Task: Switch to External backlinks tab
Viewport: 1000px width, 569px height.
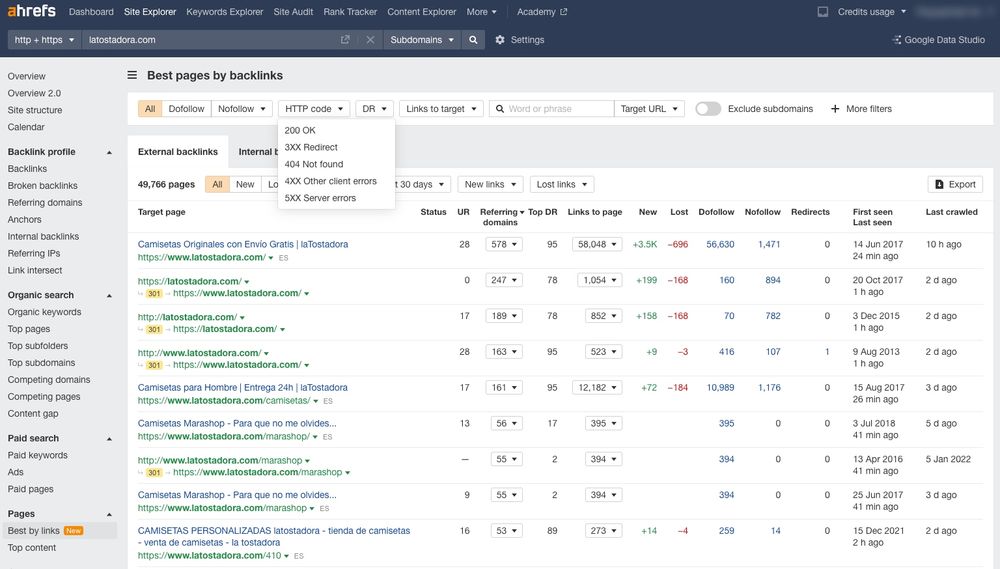Action: click(x=178, y=152)
